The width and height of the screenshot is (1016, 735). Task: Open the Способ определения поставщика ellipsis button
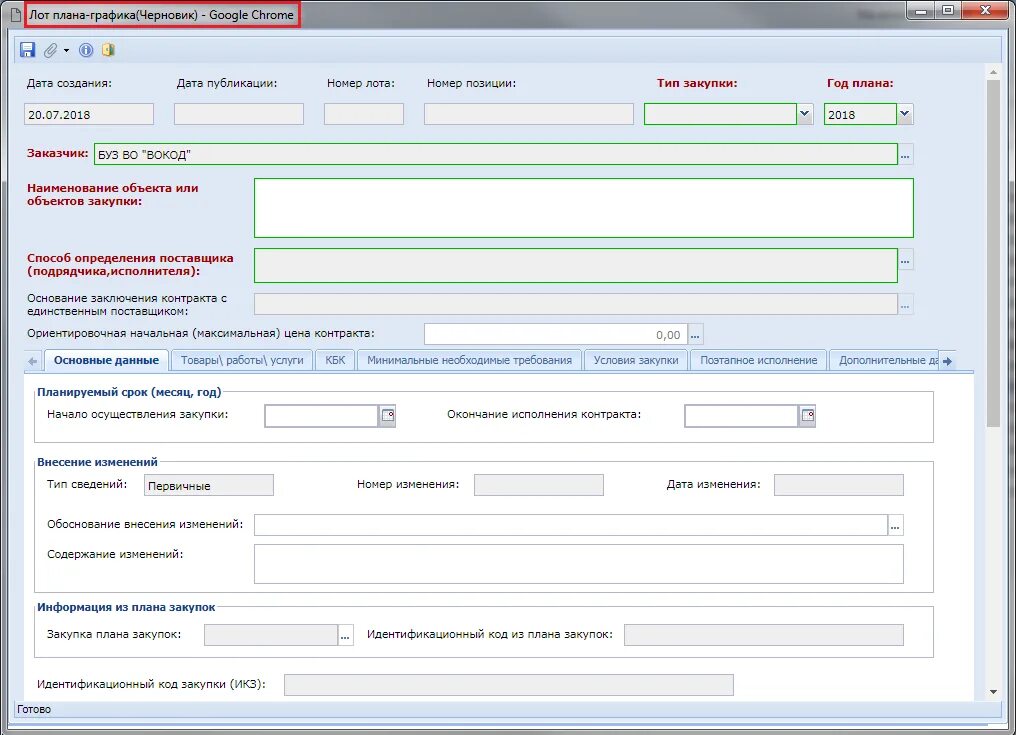click(905, 261)
